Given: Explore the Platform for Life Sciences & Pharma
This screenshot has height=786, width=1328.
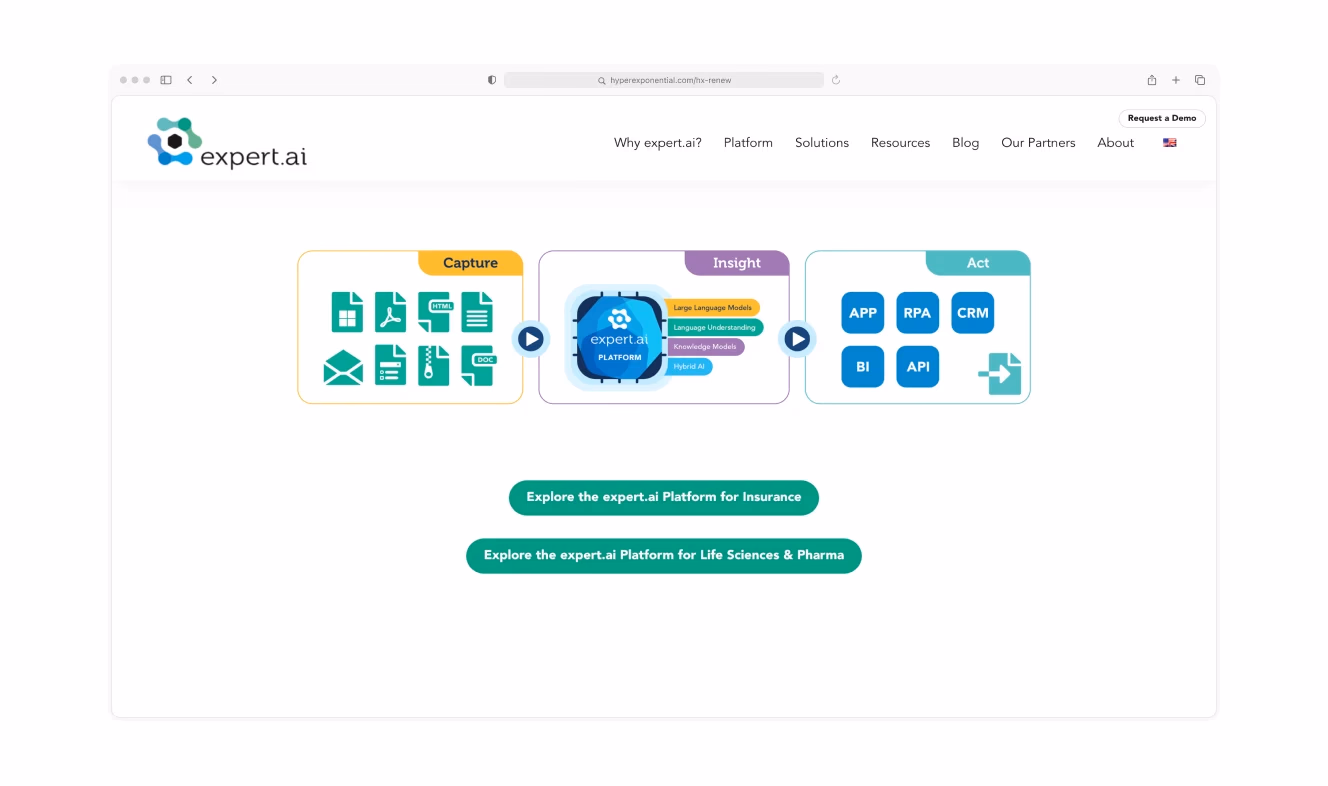Looking at the screenshot, I should coord(664,555).
